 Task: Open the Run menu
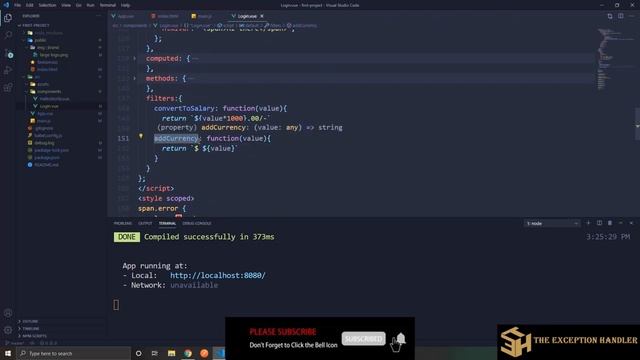click(x=91, y=5)
